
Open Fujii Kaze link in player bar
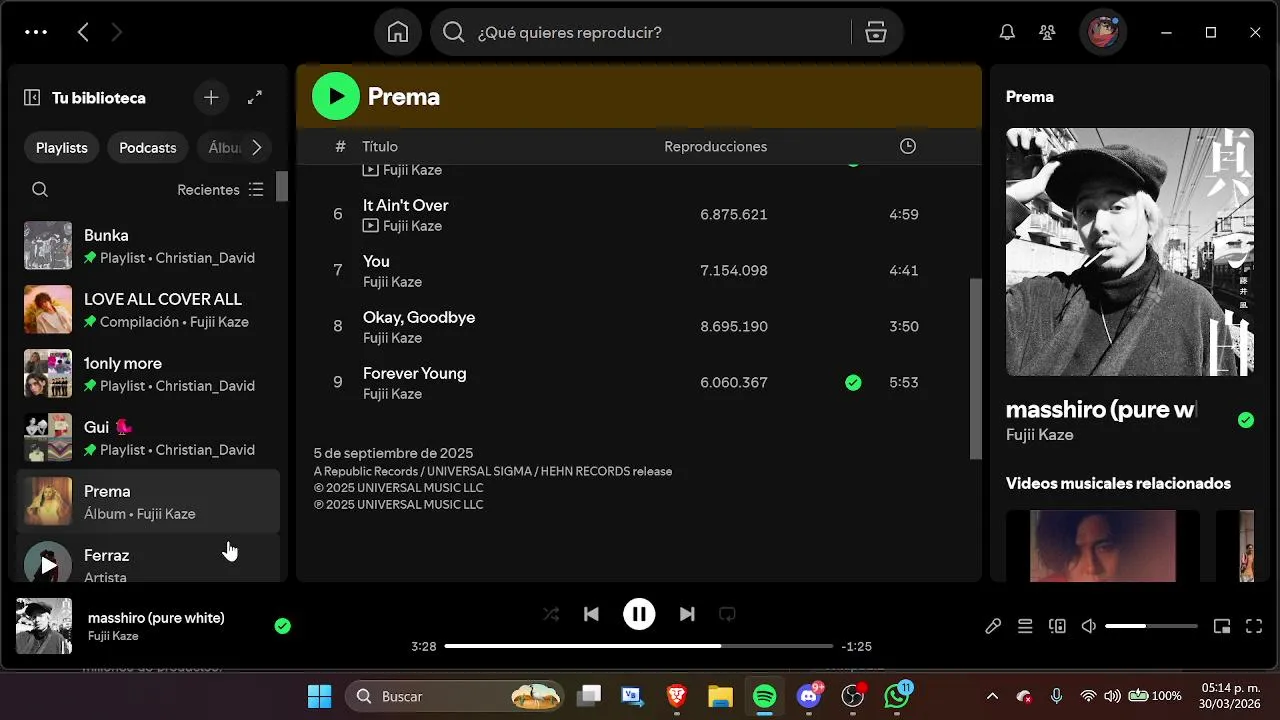(113, 636)
